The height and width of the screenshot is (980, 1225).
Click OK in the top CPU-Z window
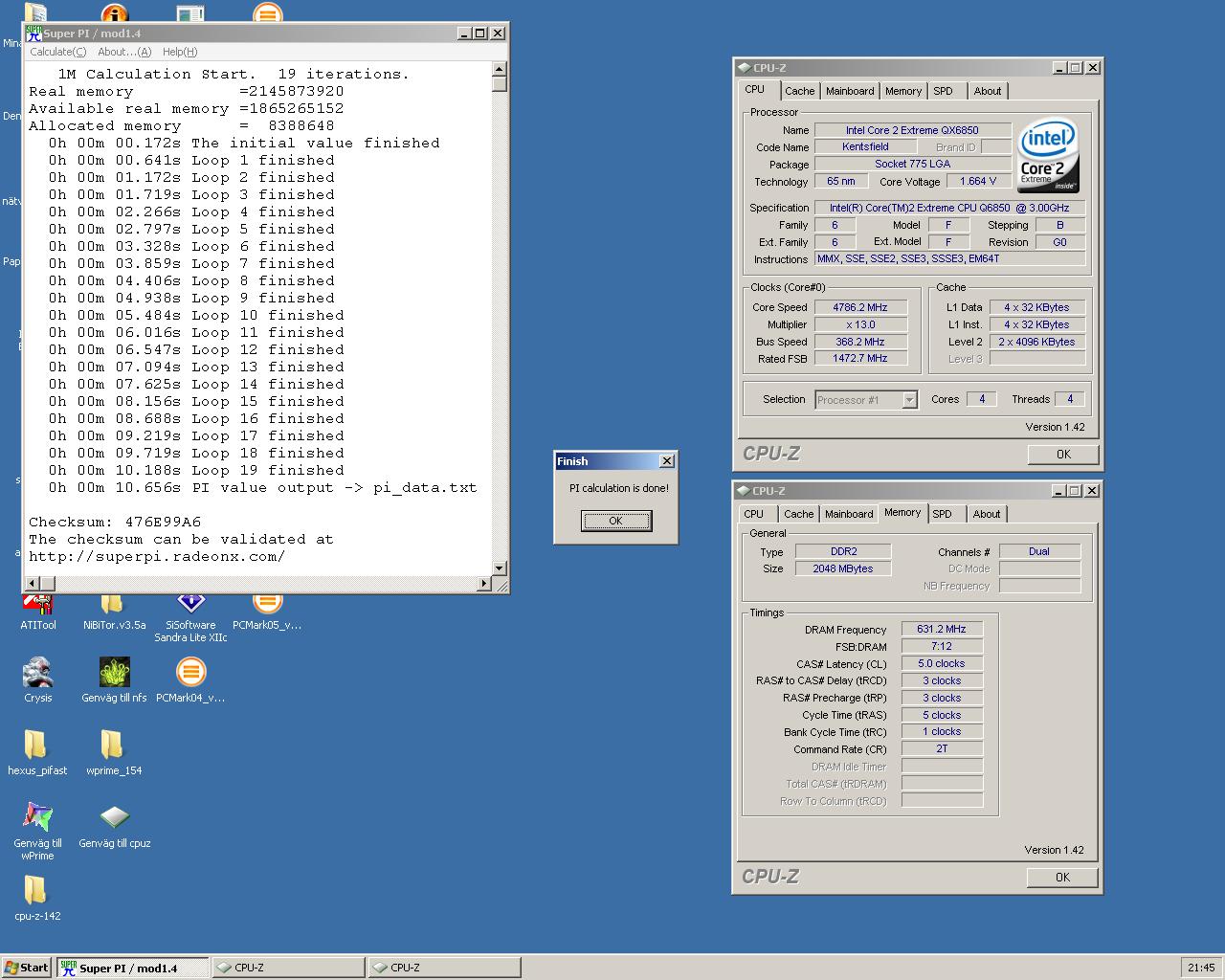click(1063, 455)
